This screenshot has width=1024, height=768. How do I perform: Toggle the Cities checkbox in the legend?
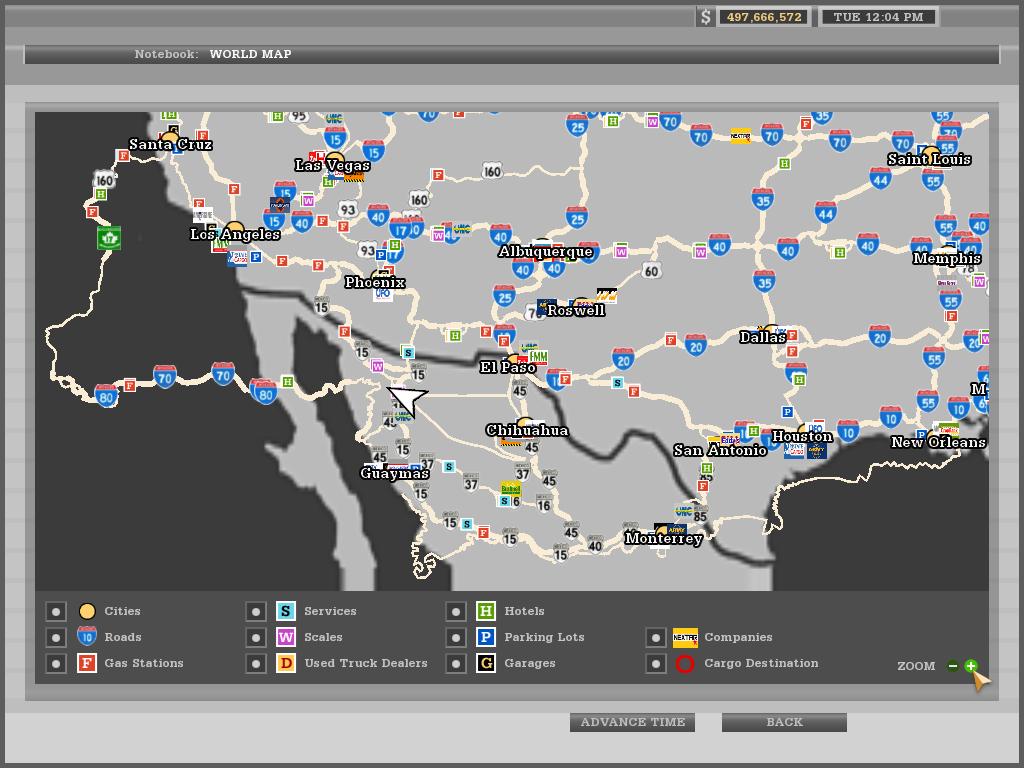(56, 611)
